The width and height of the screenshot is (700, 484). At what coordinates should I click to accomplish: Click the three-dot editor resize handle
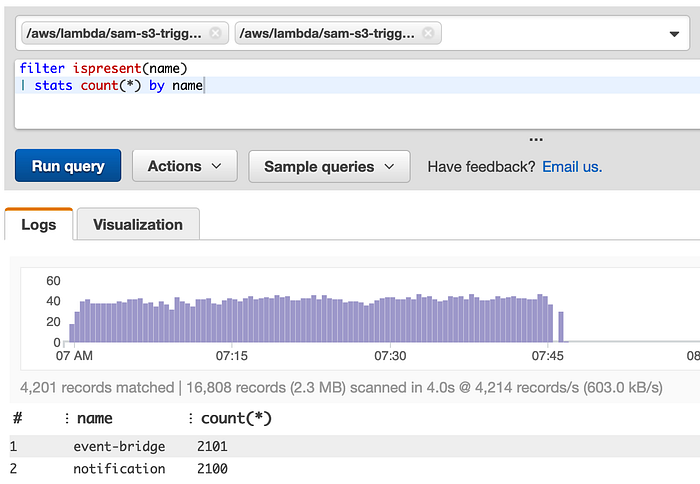point(536,140)
